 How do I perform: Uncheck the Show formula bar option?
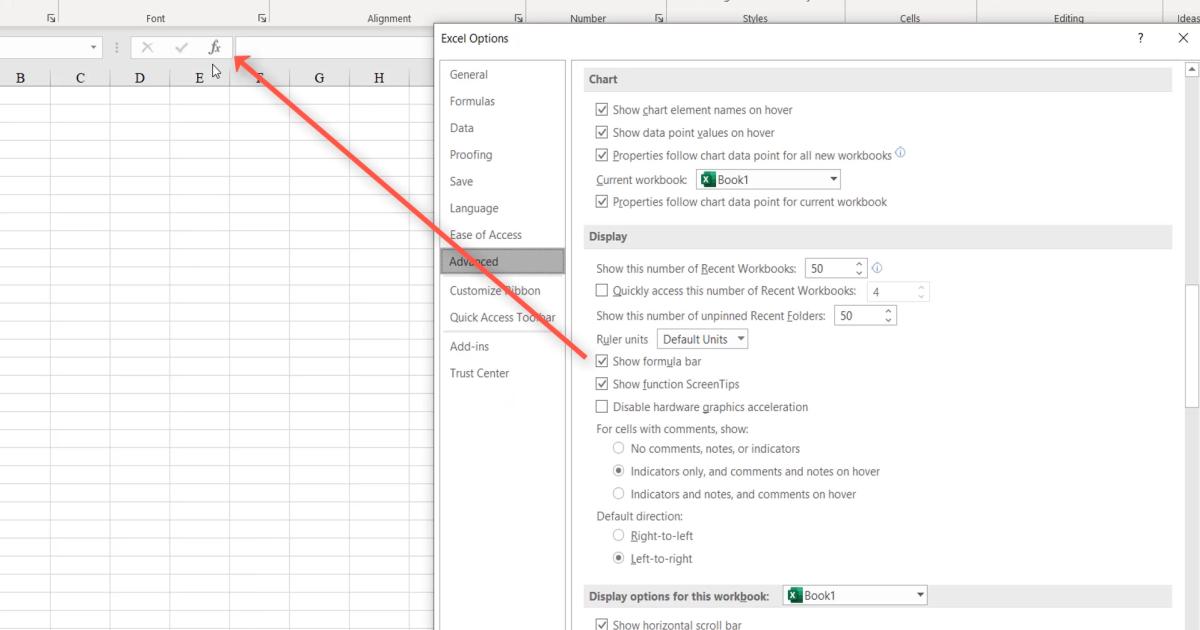pos(601,361)
